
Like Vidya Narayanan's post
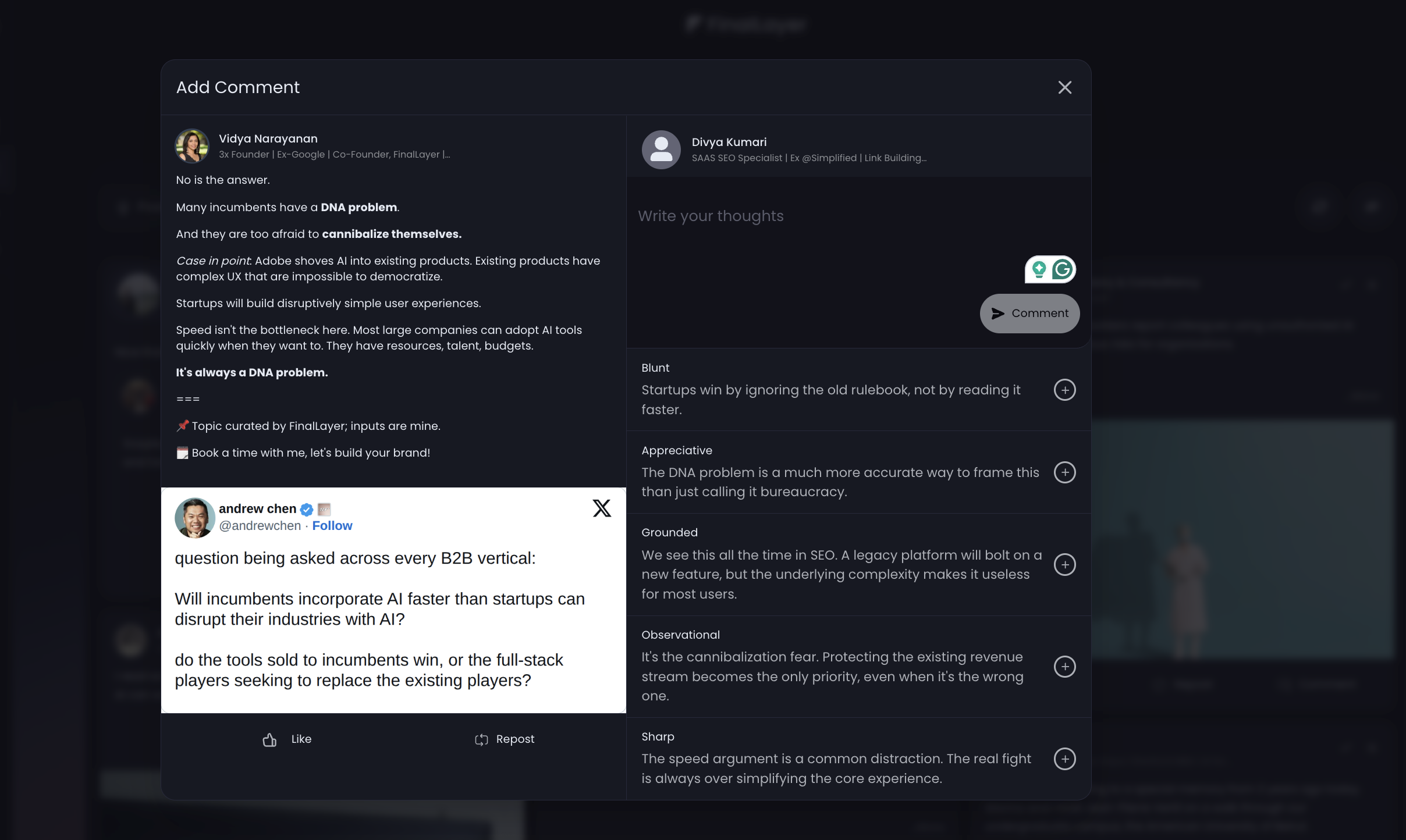(287, 739)
